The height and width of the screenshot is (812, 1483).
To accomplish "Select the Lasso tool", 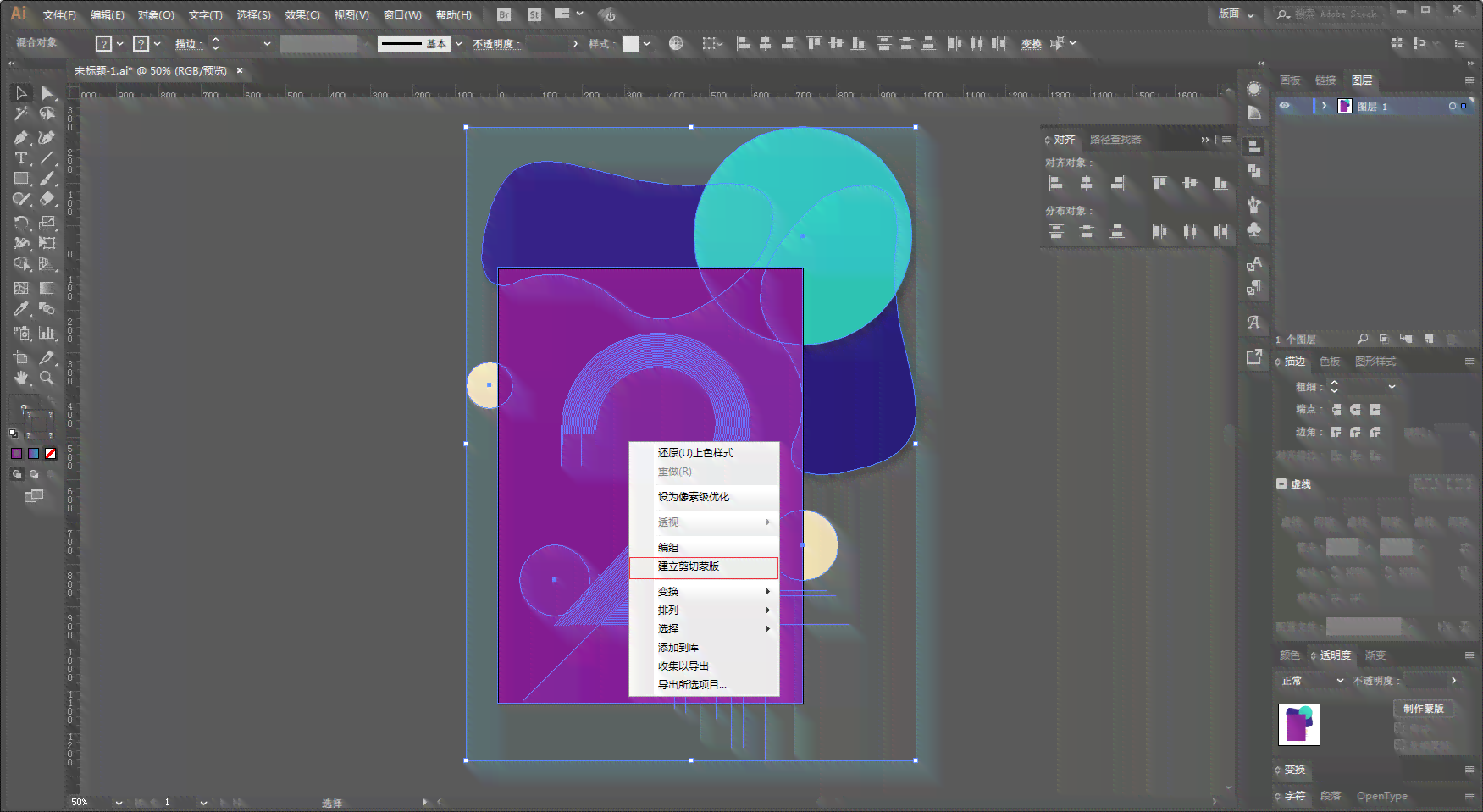I will 47,113.
